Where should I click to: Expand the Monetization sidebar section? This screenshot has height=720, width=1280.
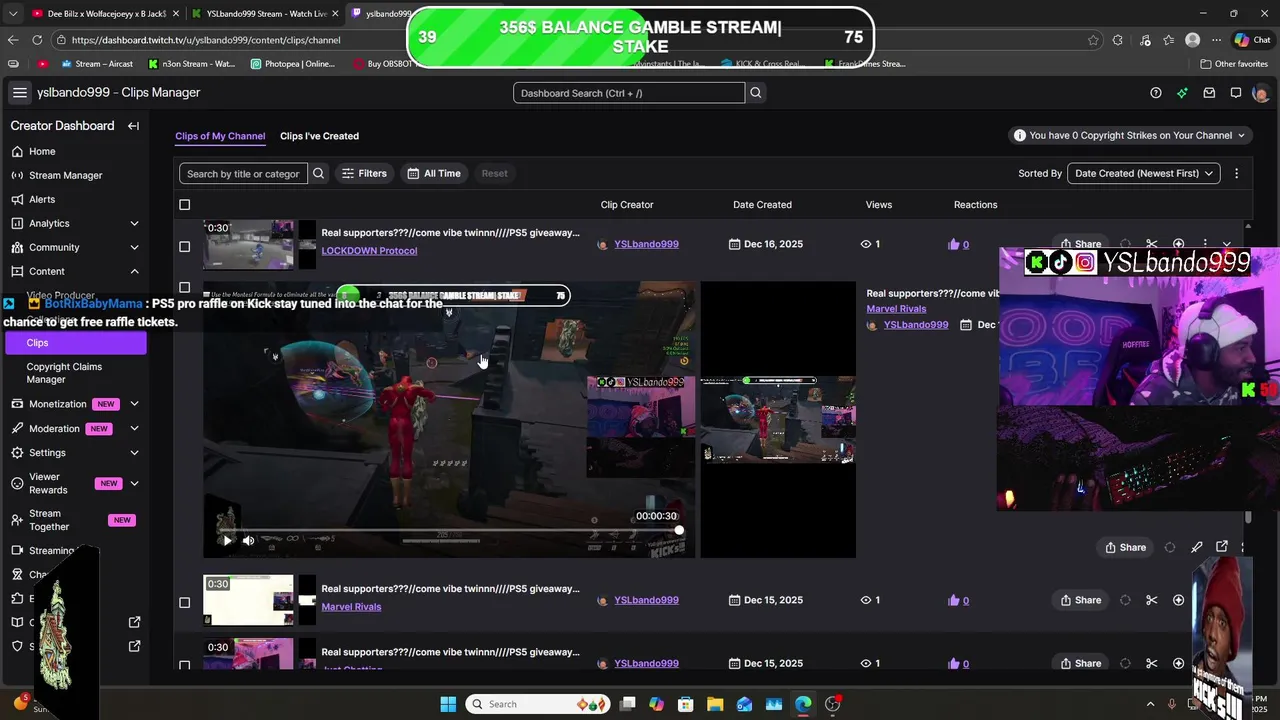(134, 404)
